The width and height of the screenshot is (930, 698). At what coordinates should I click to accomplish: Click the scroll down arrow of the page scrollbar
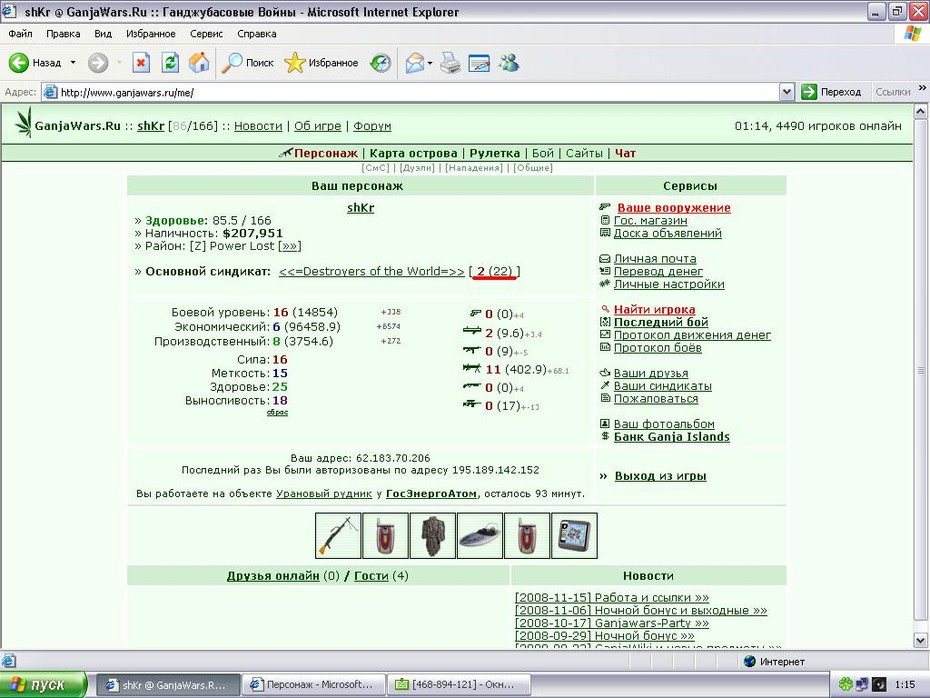point(921,640)
